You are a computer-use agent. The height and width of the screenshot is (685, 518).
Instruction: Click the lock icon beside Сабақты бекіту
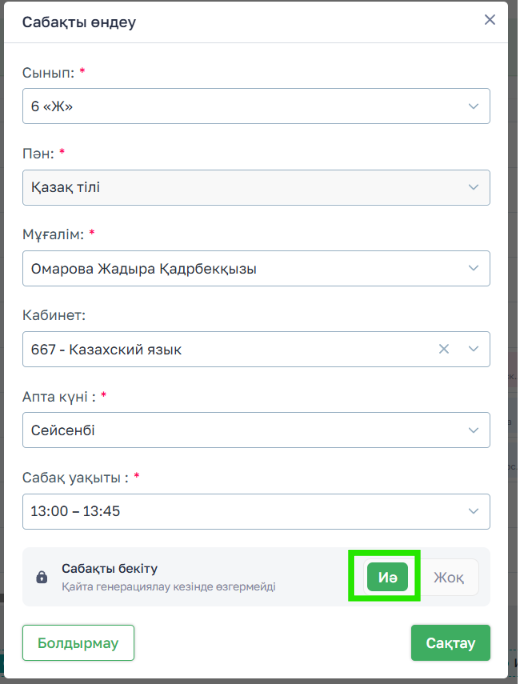[x=41, y=577]
